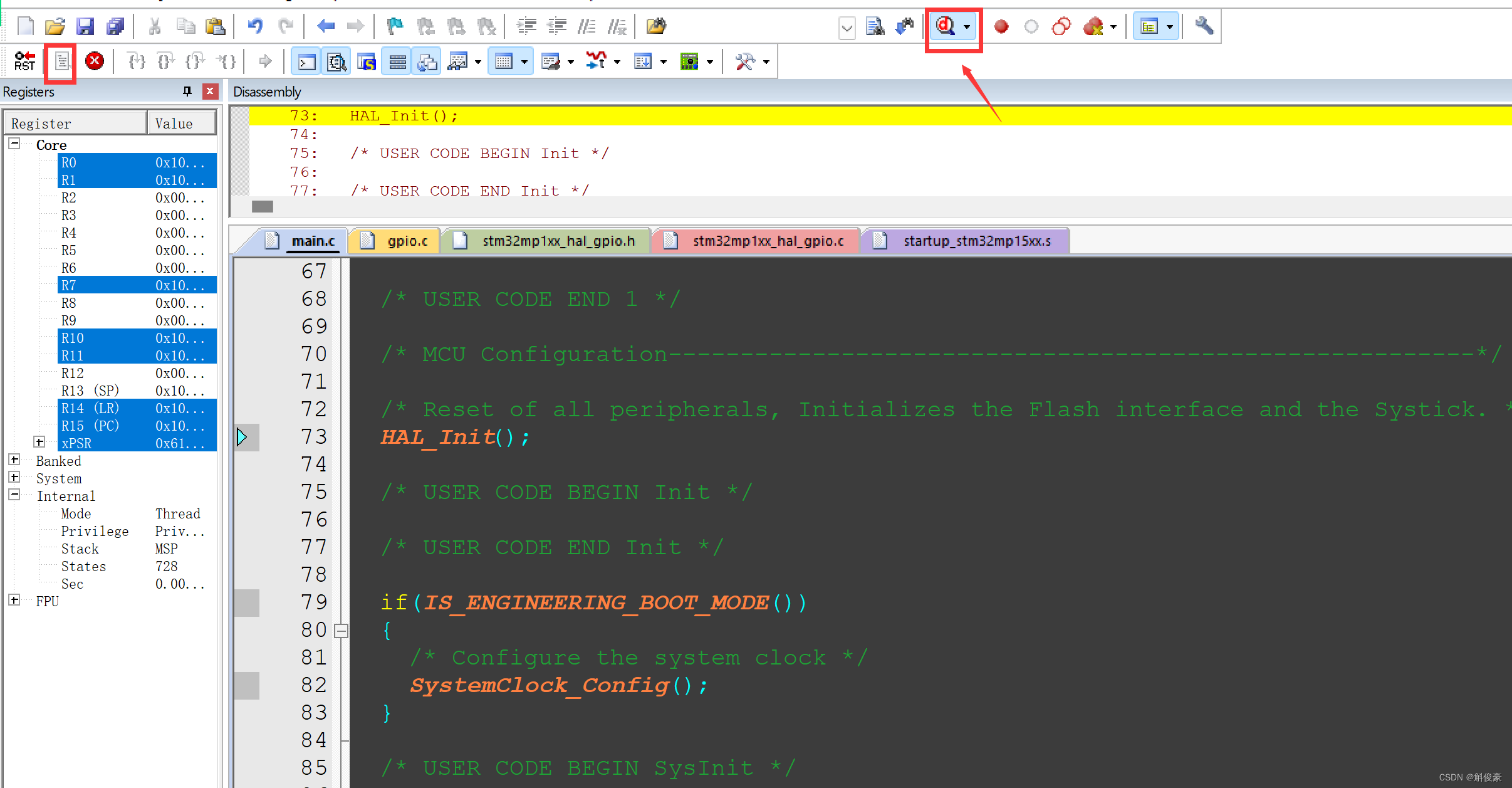Switch to the startup_stm32mp15xx.s tab
The image size is (1512, 788).
point(976,241)
